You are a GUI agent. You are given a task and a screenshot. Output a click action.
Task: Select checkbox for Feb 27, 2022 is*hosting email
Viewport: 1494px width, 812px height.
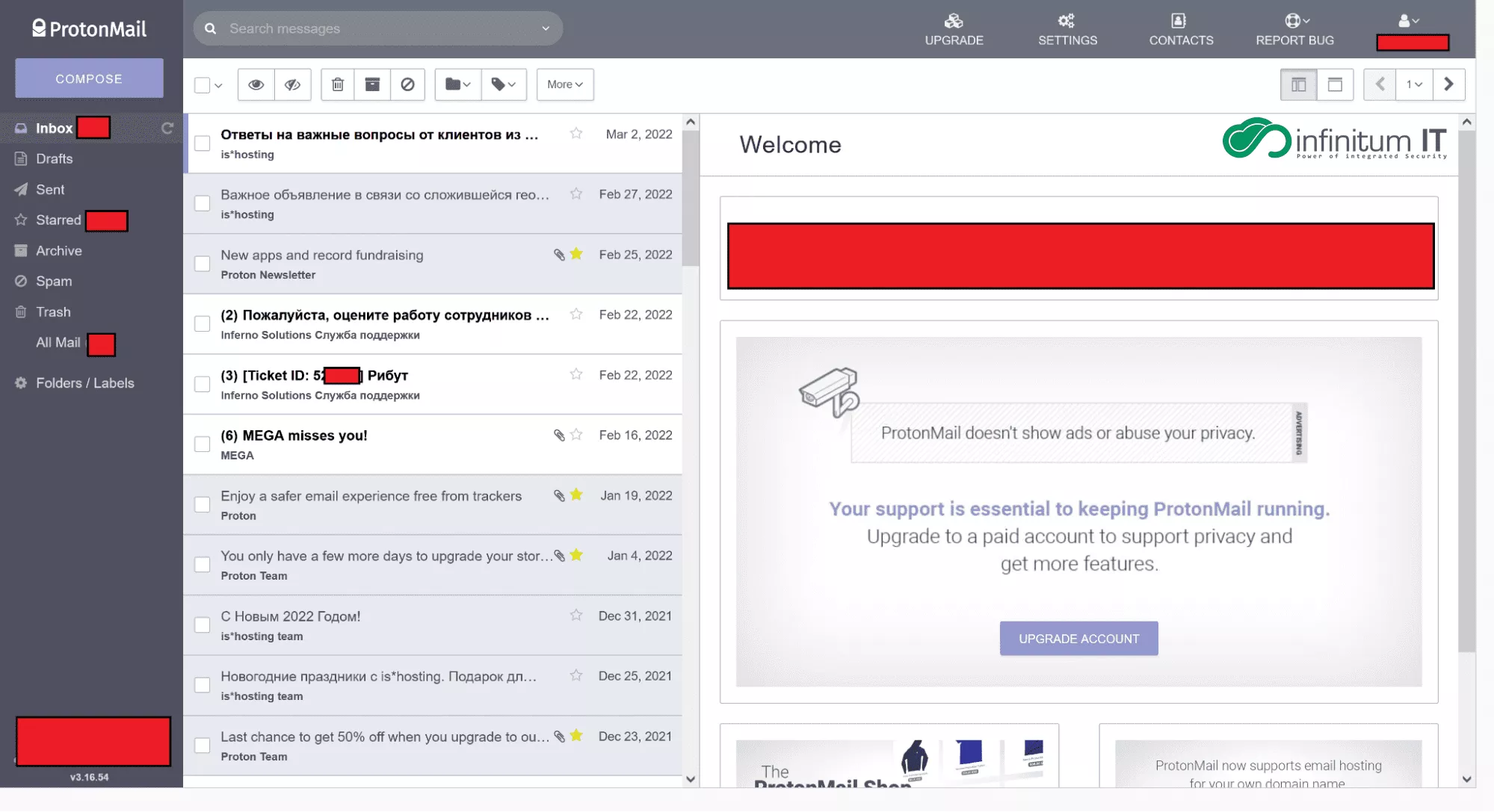[x=202, y=203]
